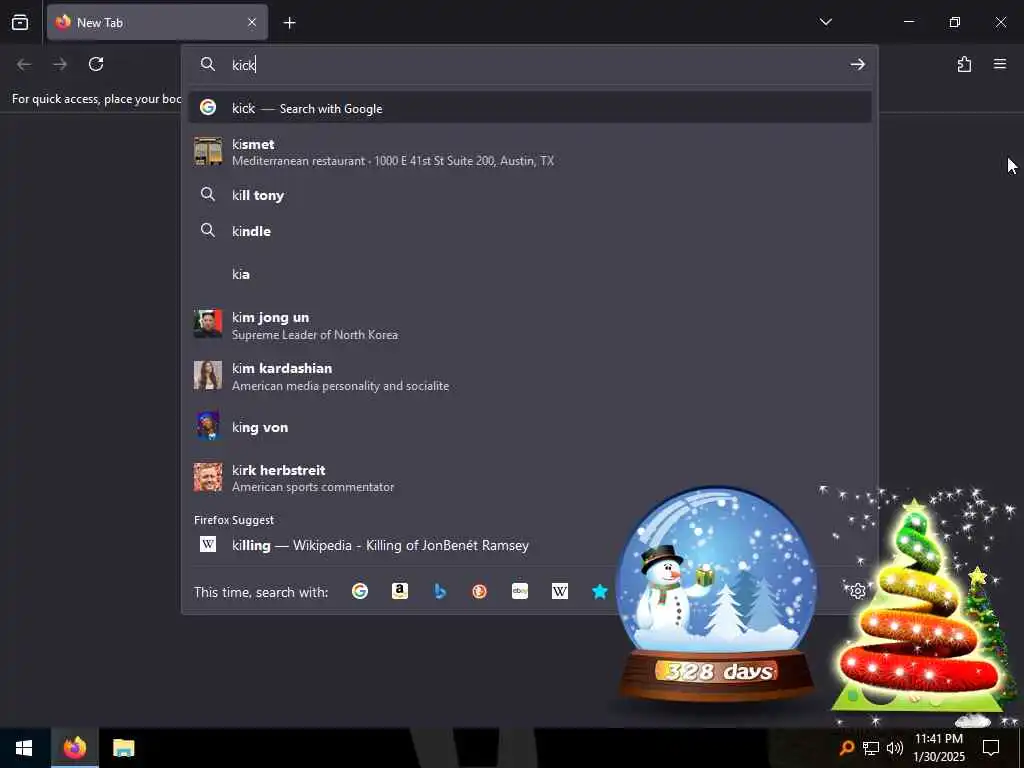
Task: Click the orange magnifier tray icon
Action: (846, 748)
